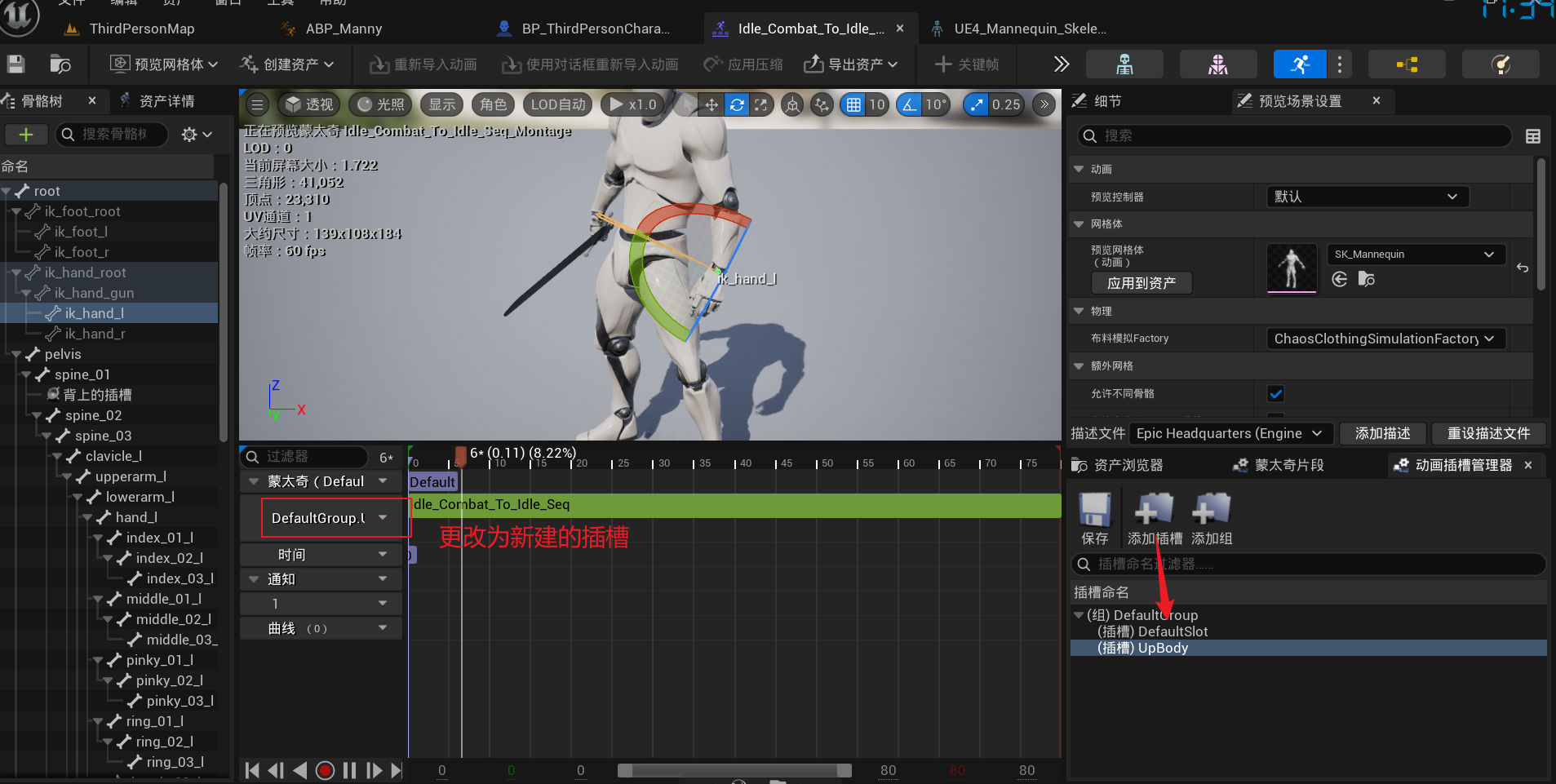
Task: Open Skeleton editor mode icon
Action: click(x=1124, y=64)
